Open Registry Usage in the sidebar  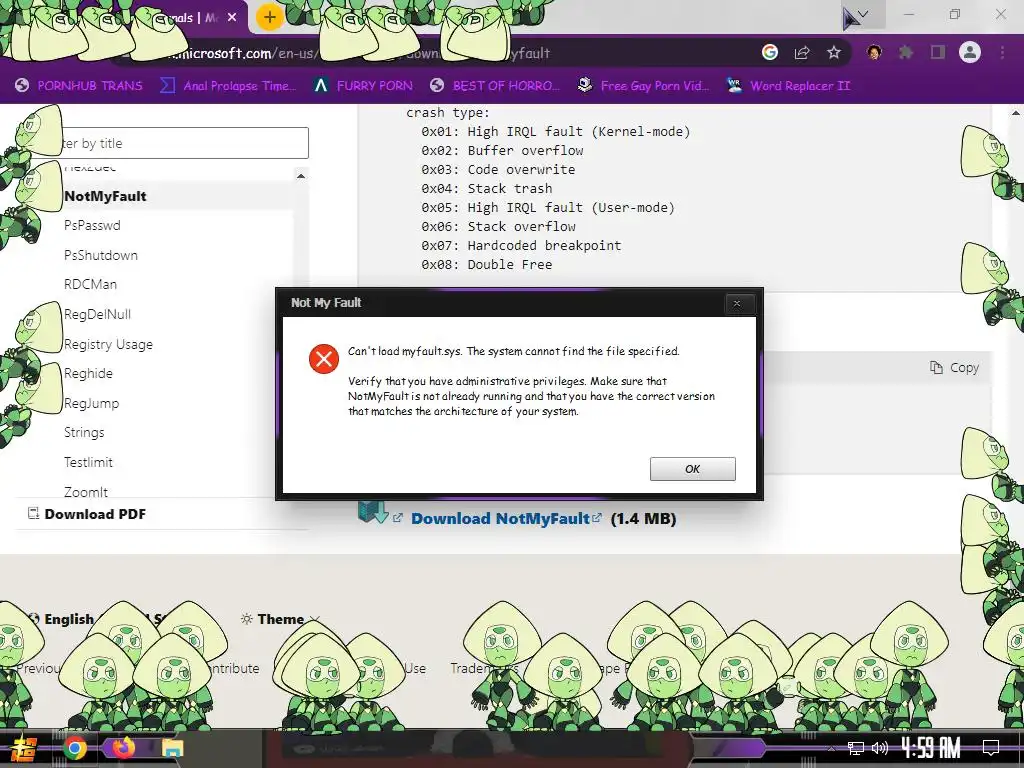[108, 344]
